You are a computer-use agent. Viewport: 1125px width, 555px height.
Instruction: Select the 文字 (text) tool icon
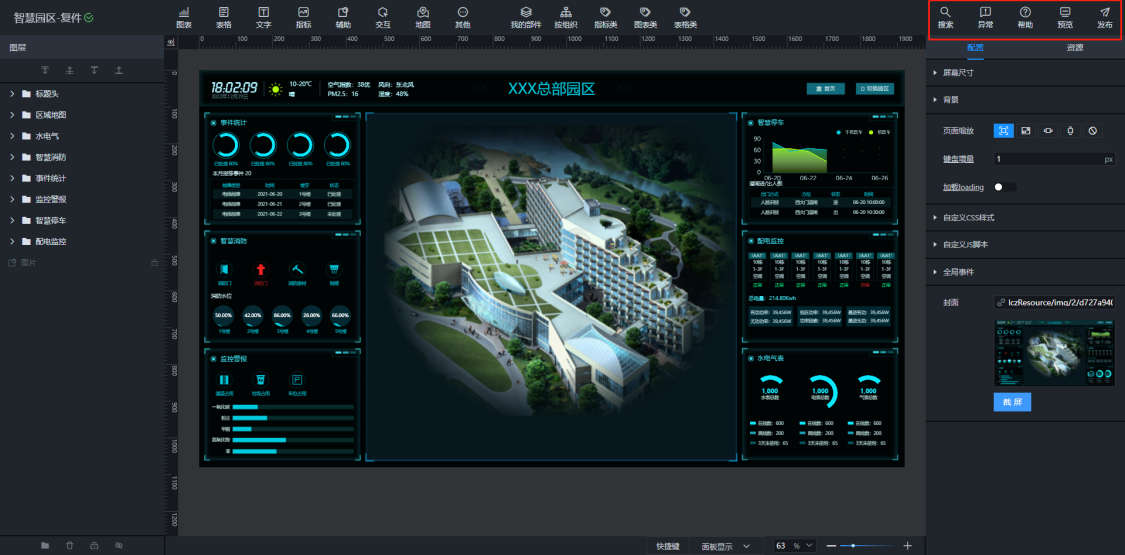click(x=263, y=16)
